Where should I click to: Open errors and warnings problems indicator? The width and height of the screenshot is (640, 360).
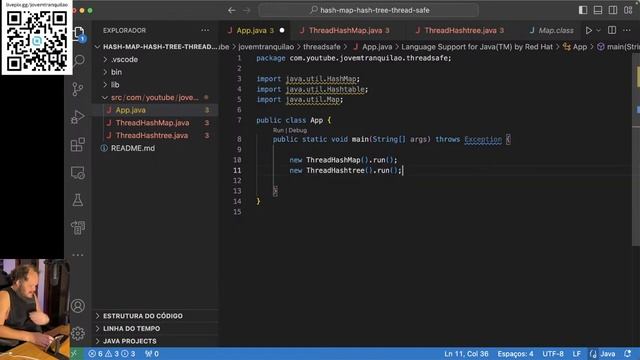tap(112, 354)
